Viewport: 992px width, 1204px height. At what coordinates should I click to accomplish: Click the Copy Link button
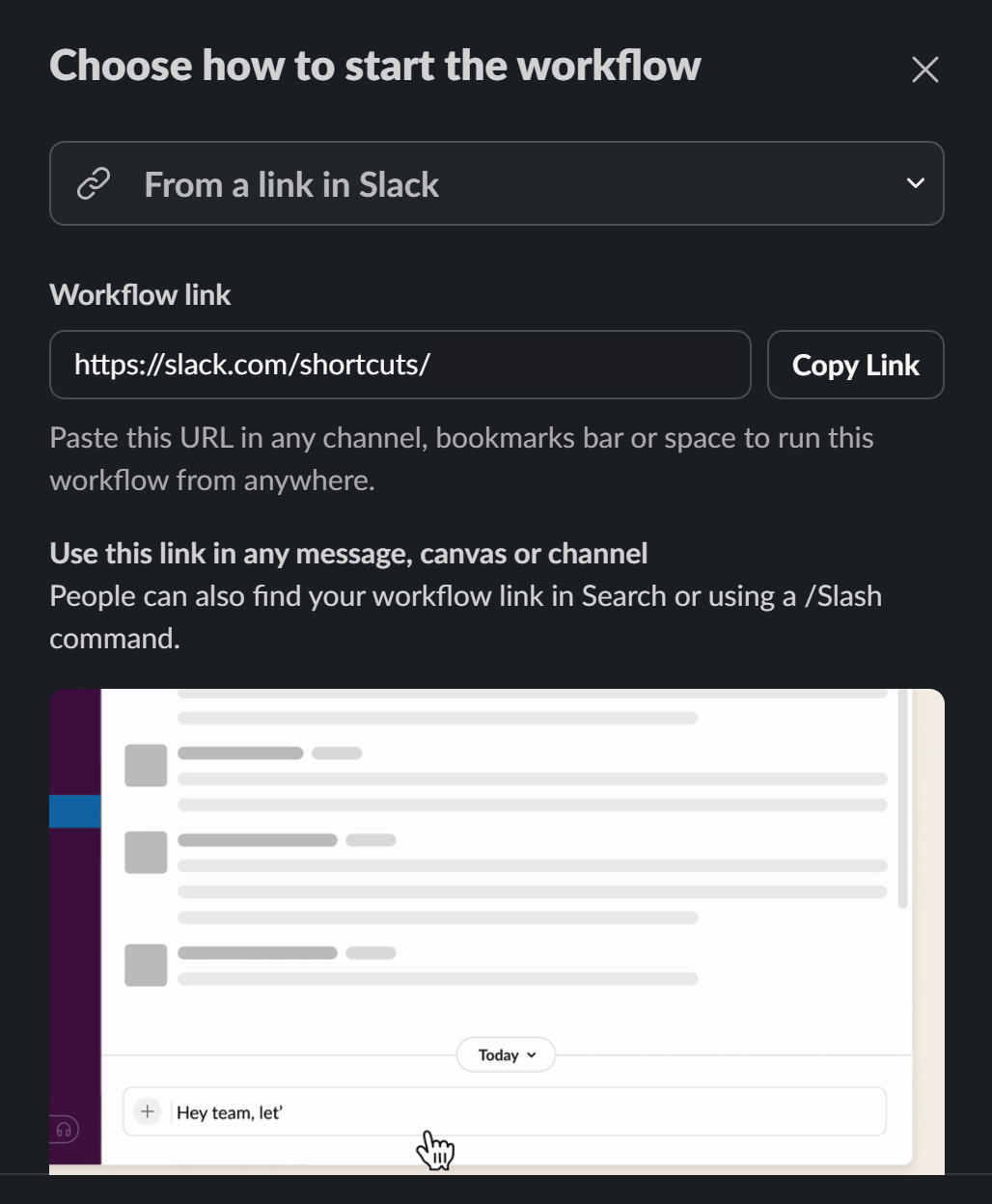[855, 365]
